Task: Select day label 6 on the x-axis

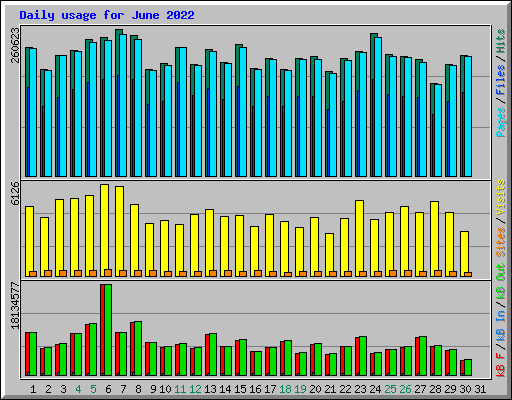Action: [x=108, y=389]
